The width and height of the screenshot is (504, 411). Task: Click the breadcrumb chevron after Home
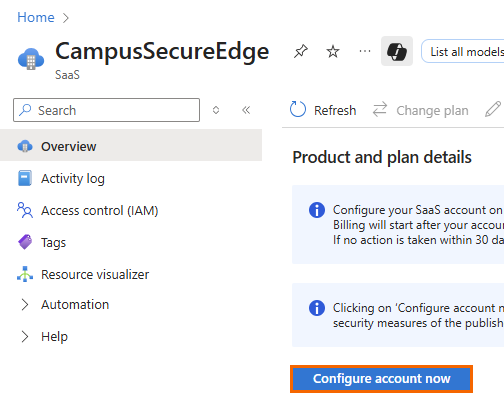(66, 18)
